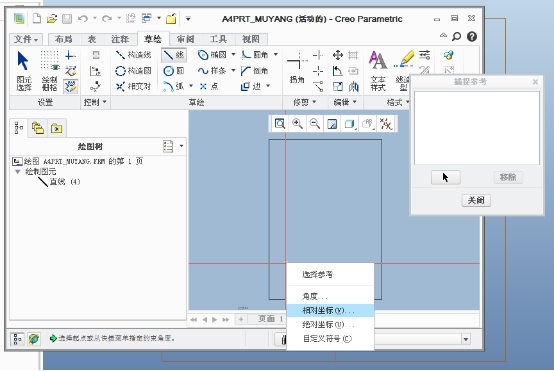Select the fillet (圆角) tool

pos(255,55)
